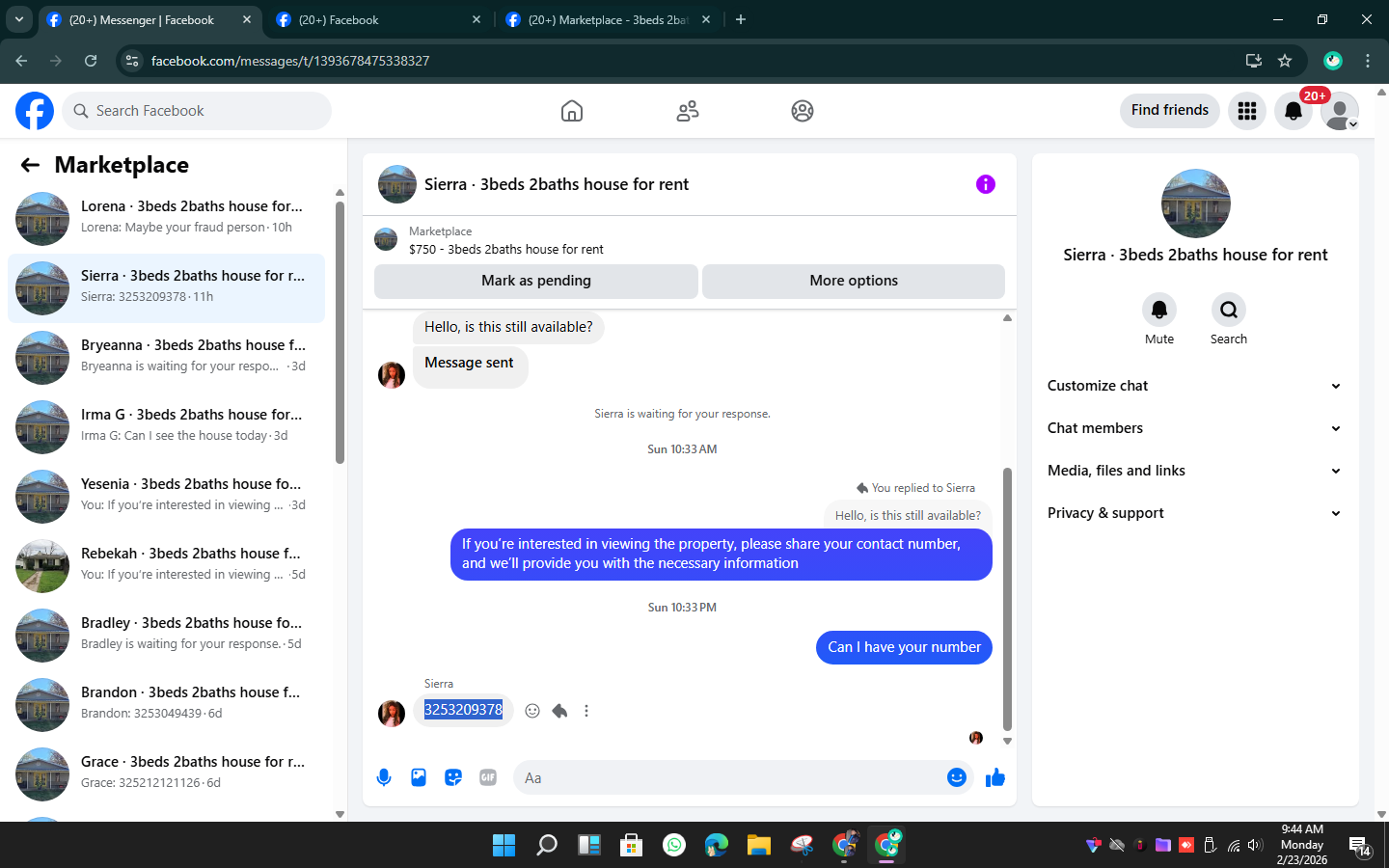Open Facebook home via the logo
1389x868 pixels.
pos(35,111)
